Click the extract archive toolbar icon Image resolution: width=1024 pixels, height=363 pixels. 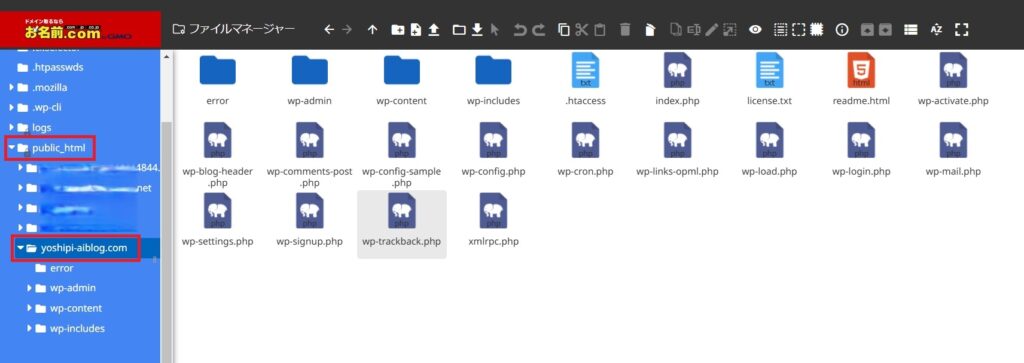[x=867, y=29]
